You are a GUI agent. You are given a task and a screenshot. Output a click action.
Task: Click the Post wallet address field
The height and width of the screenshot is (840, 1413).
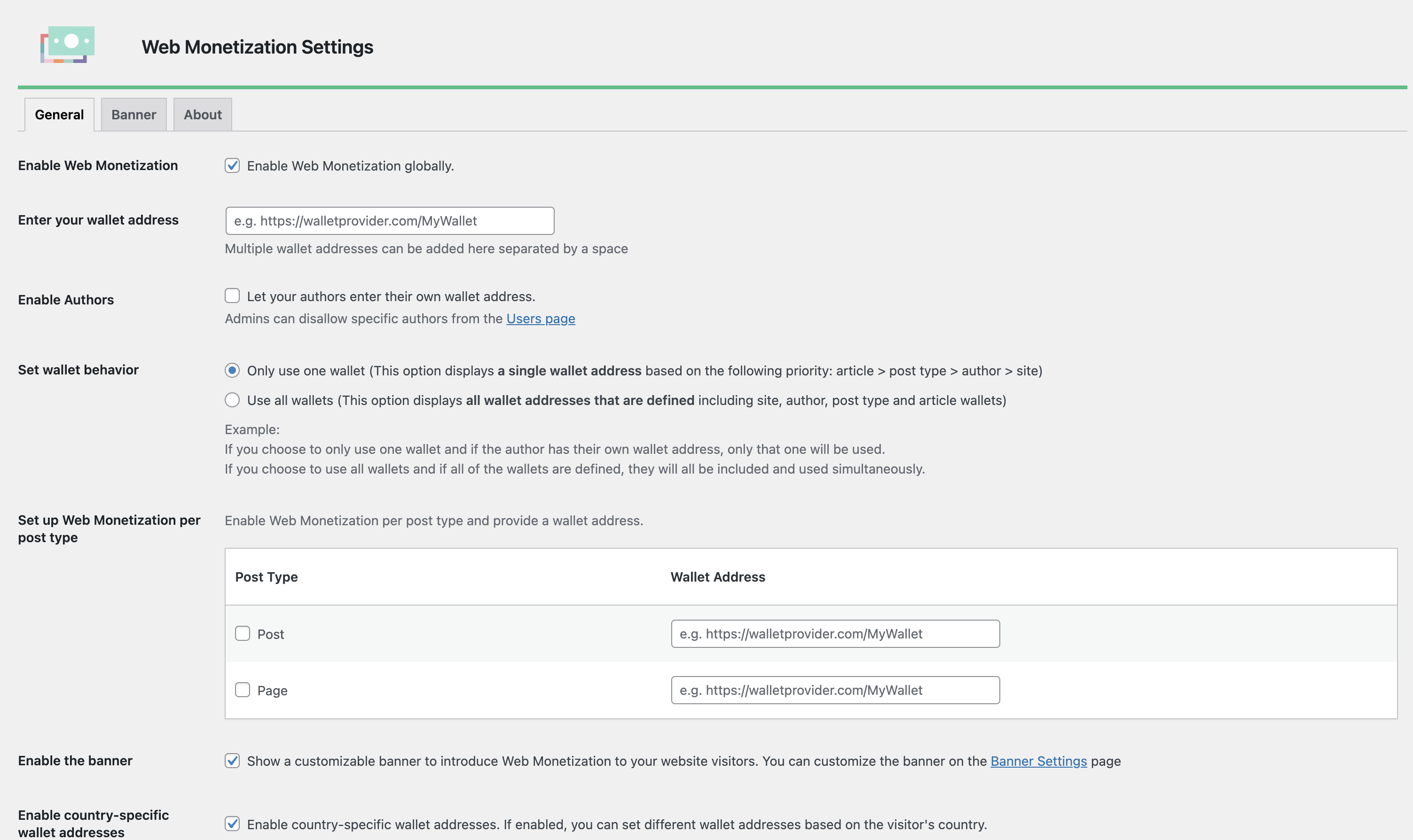[835, 634]
